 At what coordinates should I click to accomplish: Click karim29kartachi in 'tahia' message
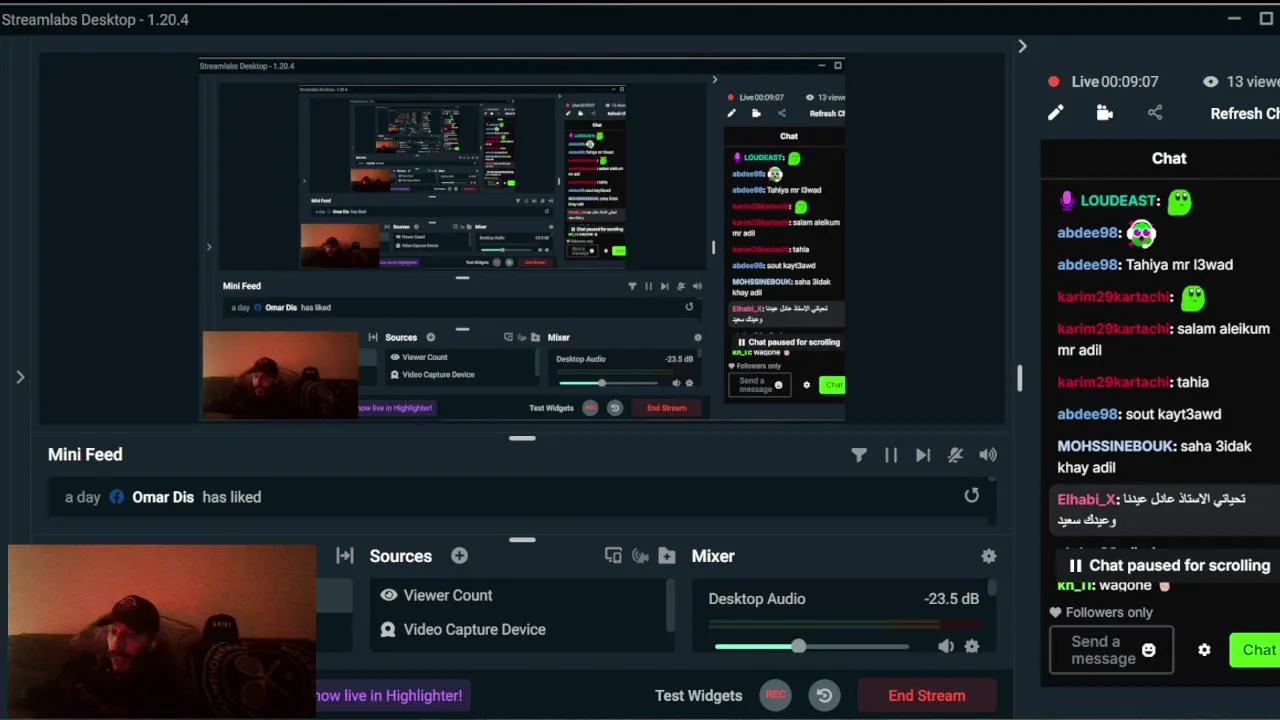click(x=1113, y=382)
